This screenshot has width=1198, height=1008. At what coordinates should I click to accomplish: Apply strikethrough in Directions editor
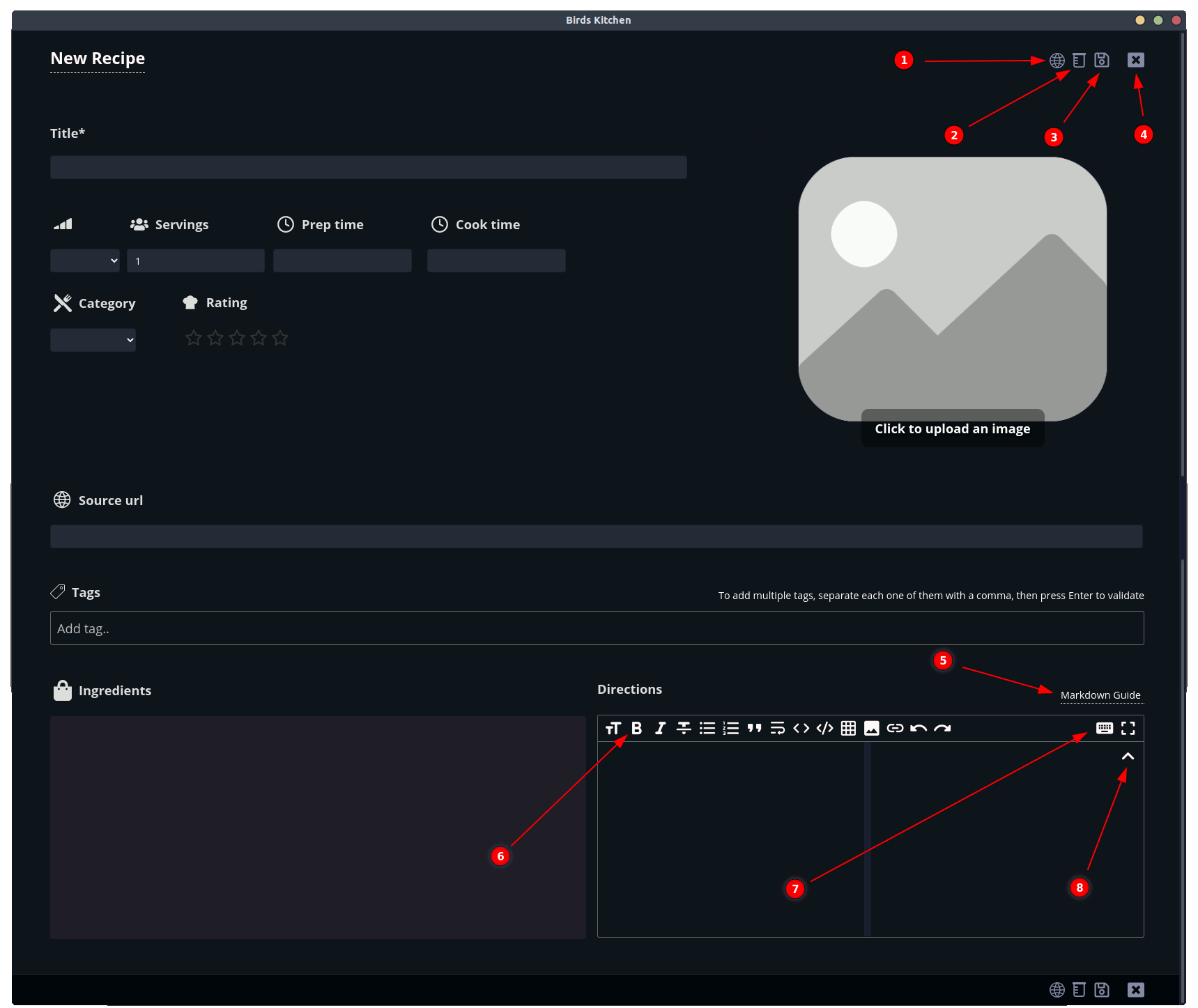(x=684, y=729)
